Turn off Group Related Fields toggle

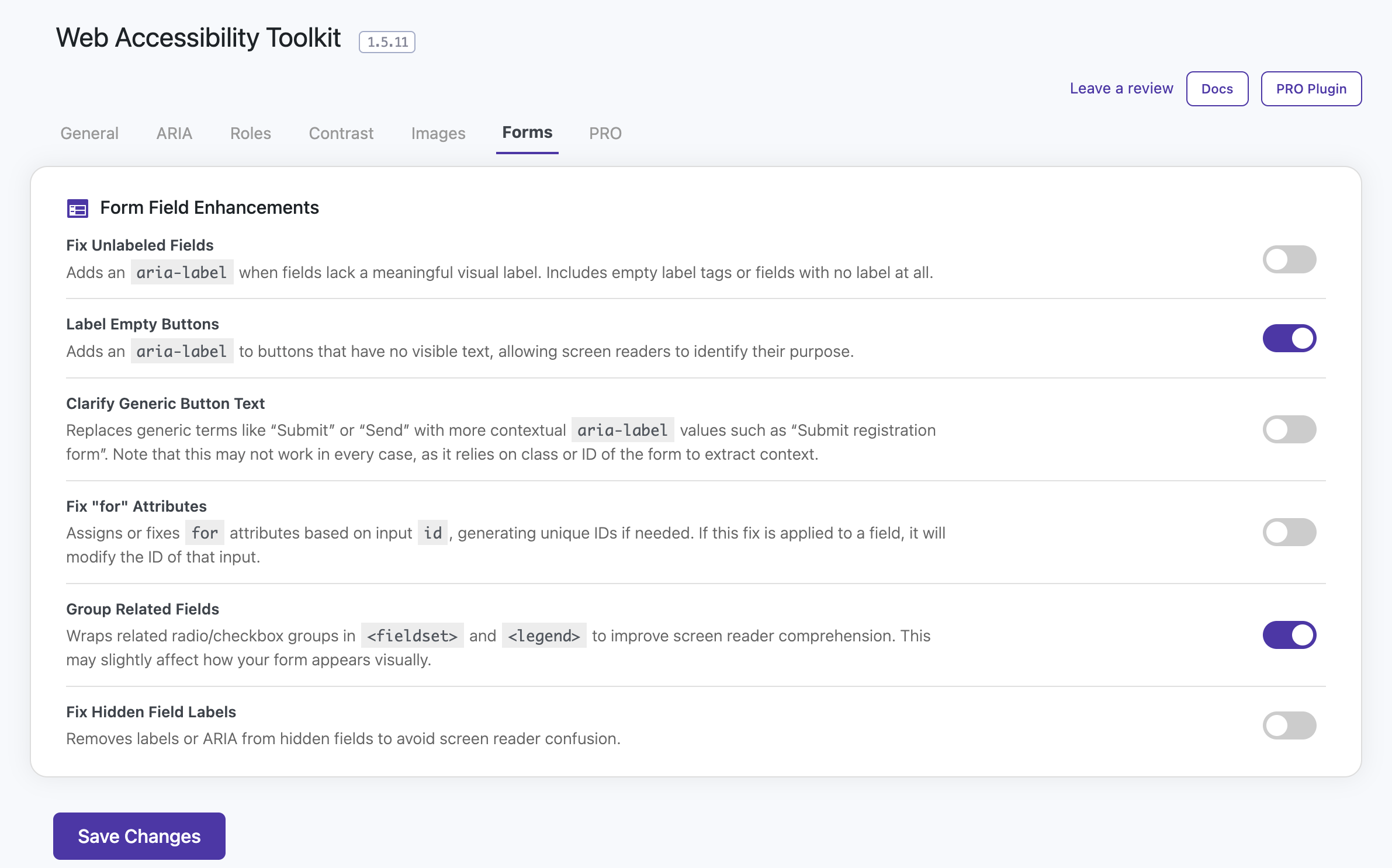pyautogui.click(x=1289, y=635)
